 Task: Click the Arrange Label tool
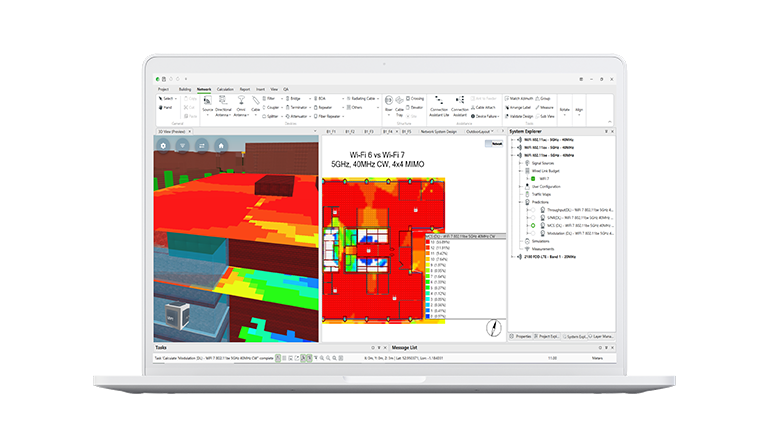518,107
